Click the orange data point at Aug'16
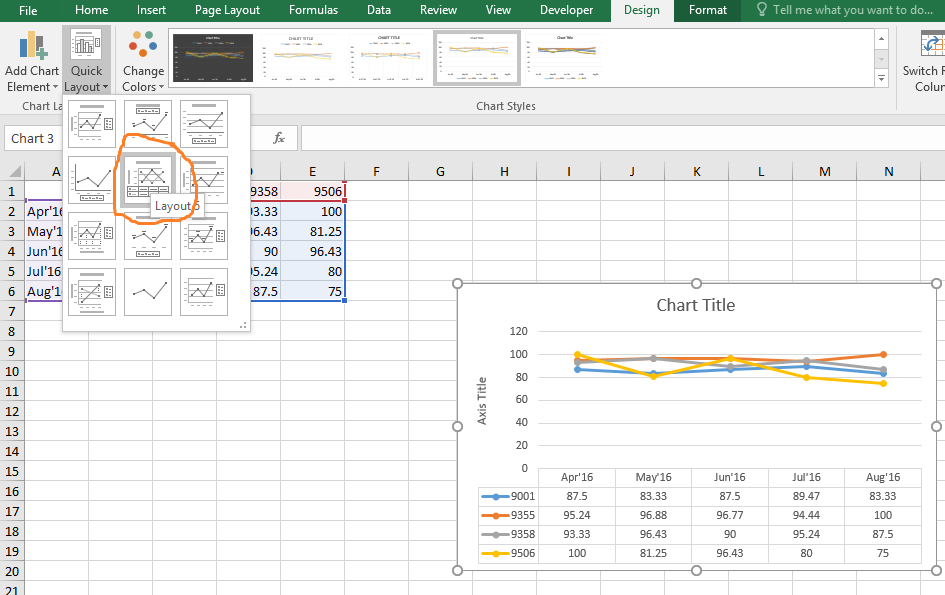Image resolution: width=945 pixels, height=595 pixels. pyautogui.click(x=883, y=354)
